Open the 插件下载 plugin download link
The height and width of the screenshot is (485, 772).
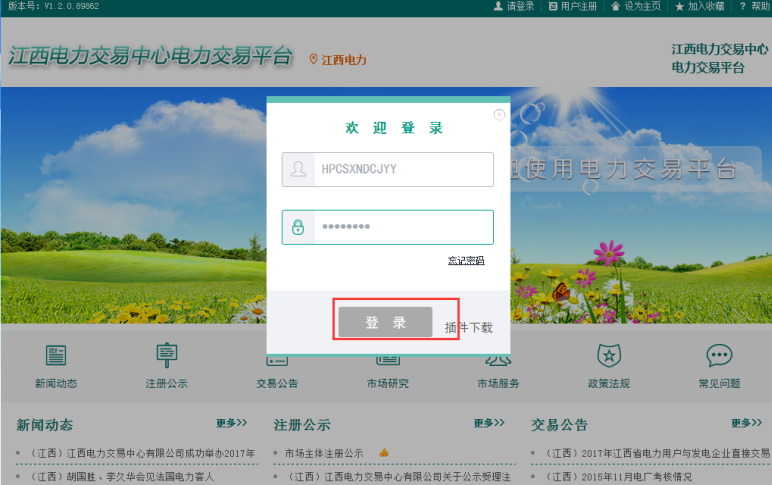click(468, 327)
